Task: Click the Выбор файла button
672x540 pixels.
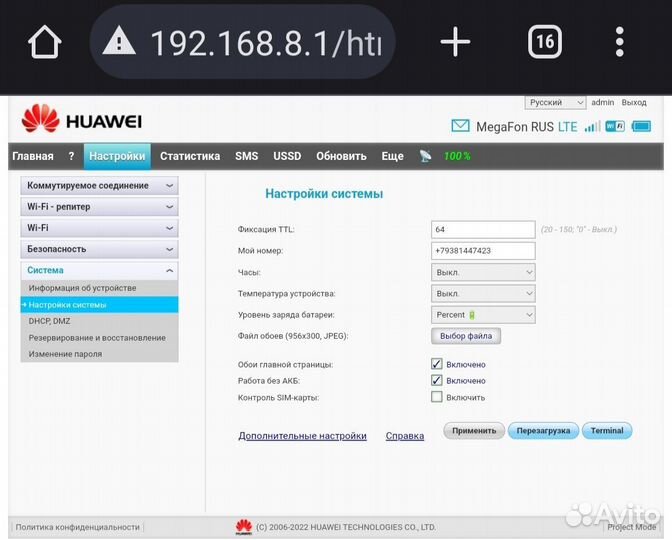Action: pyautogui.click(x=466, y=336)
